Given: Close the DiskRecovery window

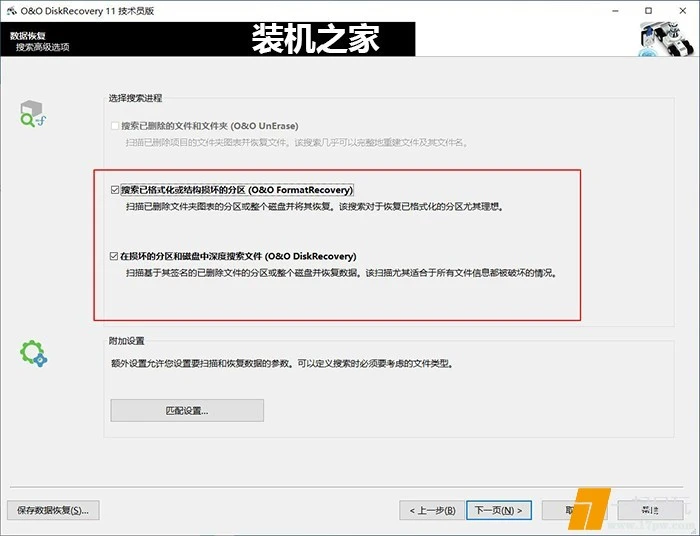Looking at the screenshot, I should [x=677, y=10].
